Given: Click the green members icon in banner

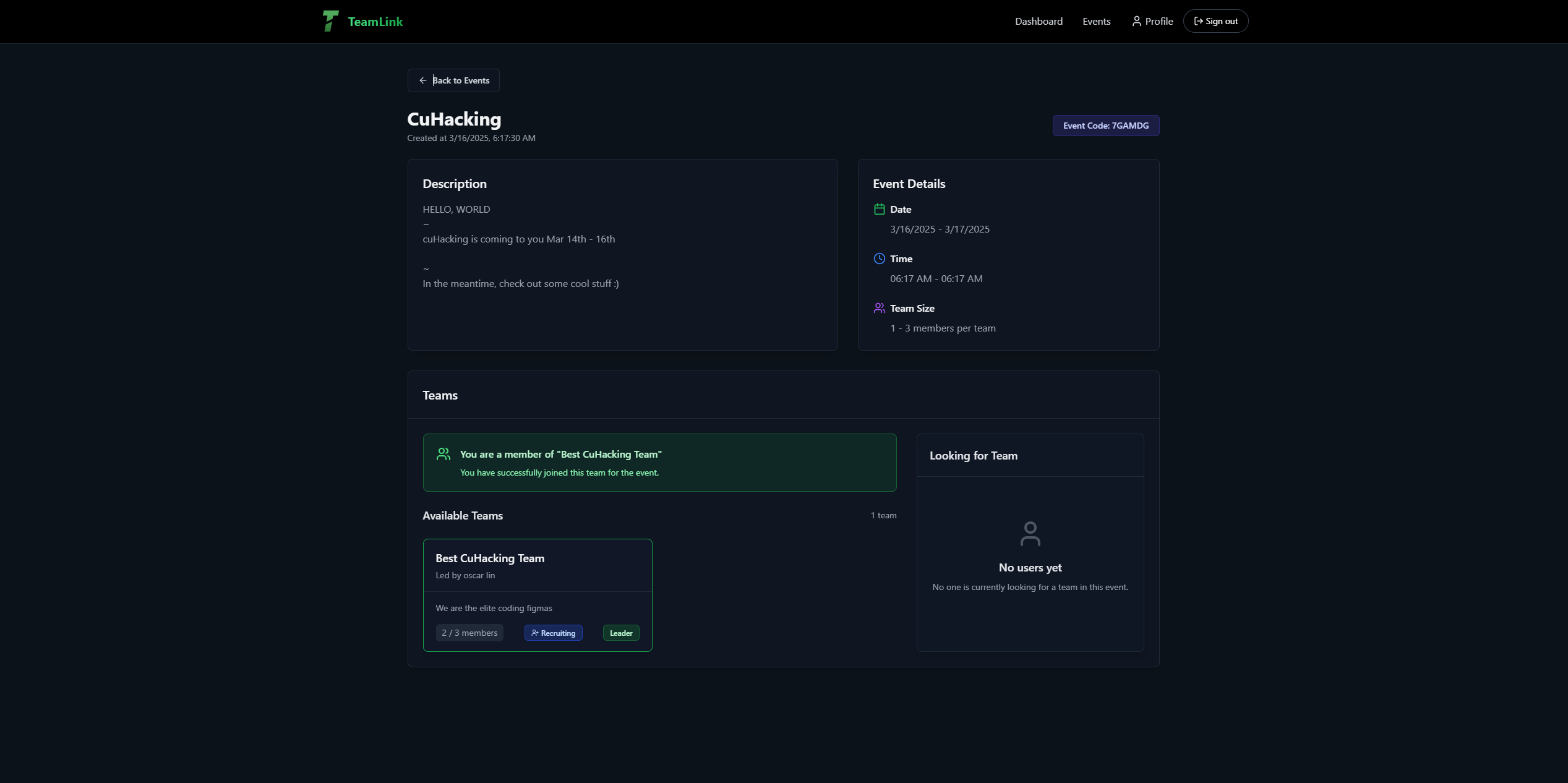Looking at the screenshot, I should 443,454.
